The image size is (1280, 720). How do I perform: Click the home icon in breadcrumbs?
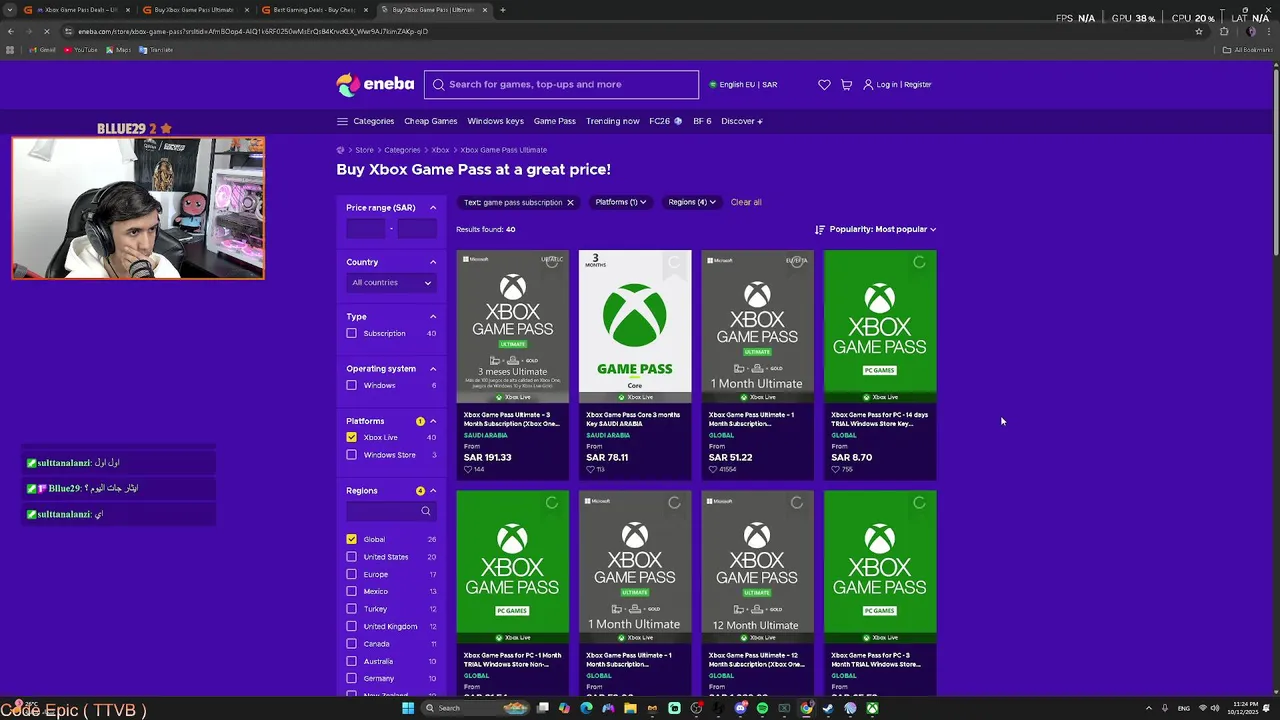pos(340,150)
